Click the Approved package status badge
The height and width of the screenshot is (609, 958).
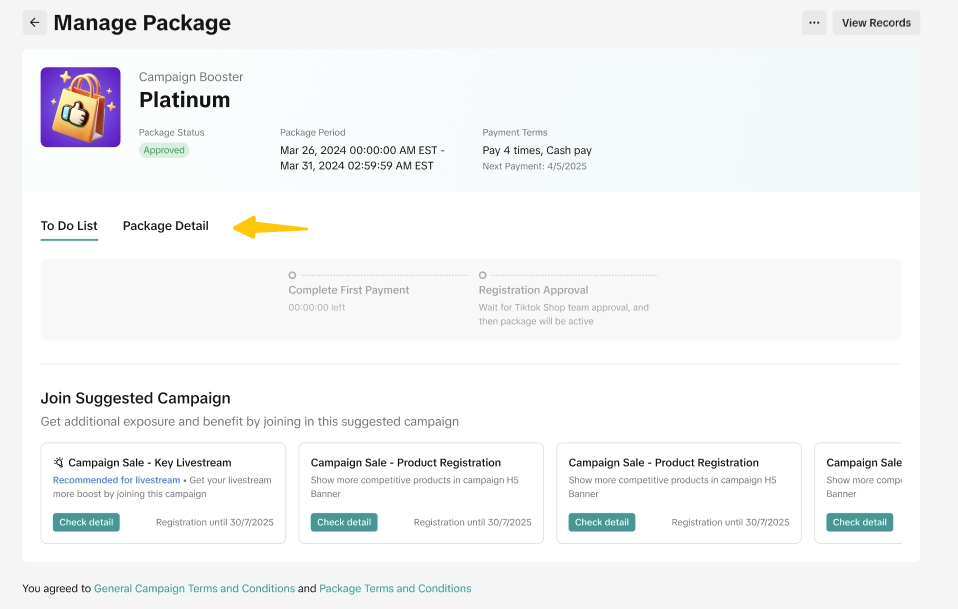[x=164, y=150]
